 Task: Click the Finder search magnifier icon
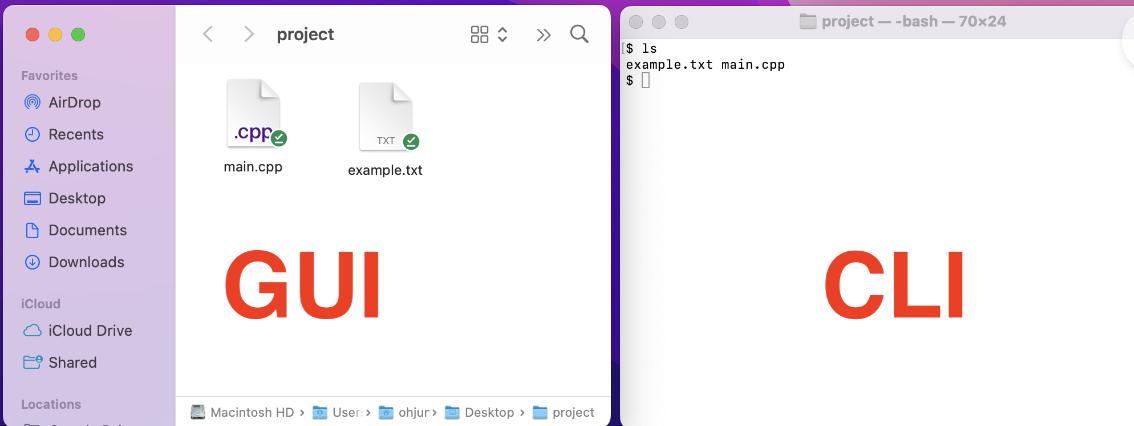tap(579, 34)
